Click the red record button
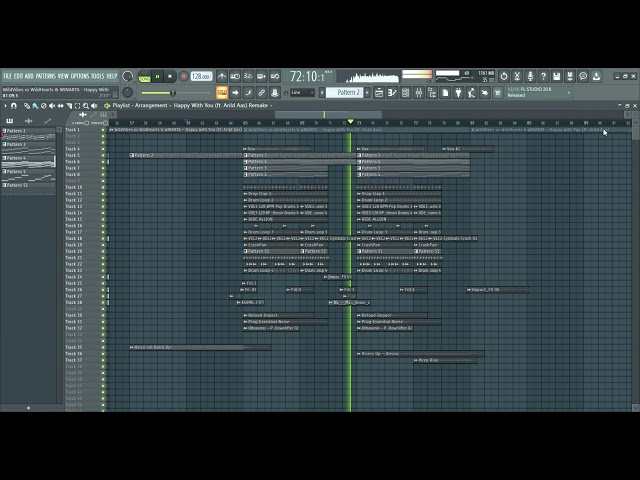This screenshot has height=480, width=640. pyautogui.click(x=184, y=76)
